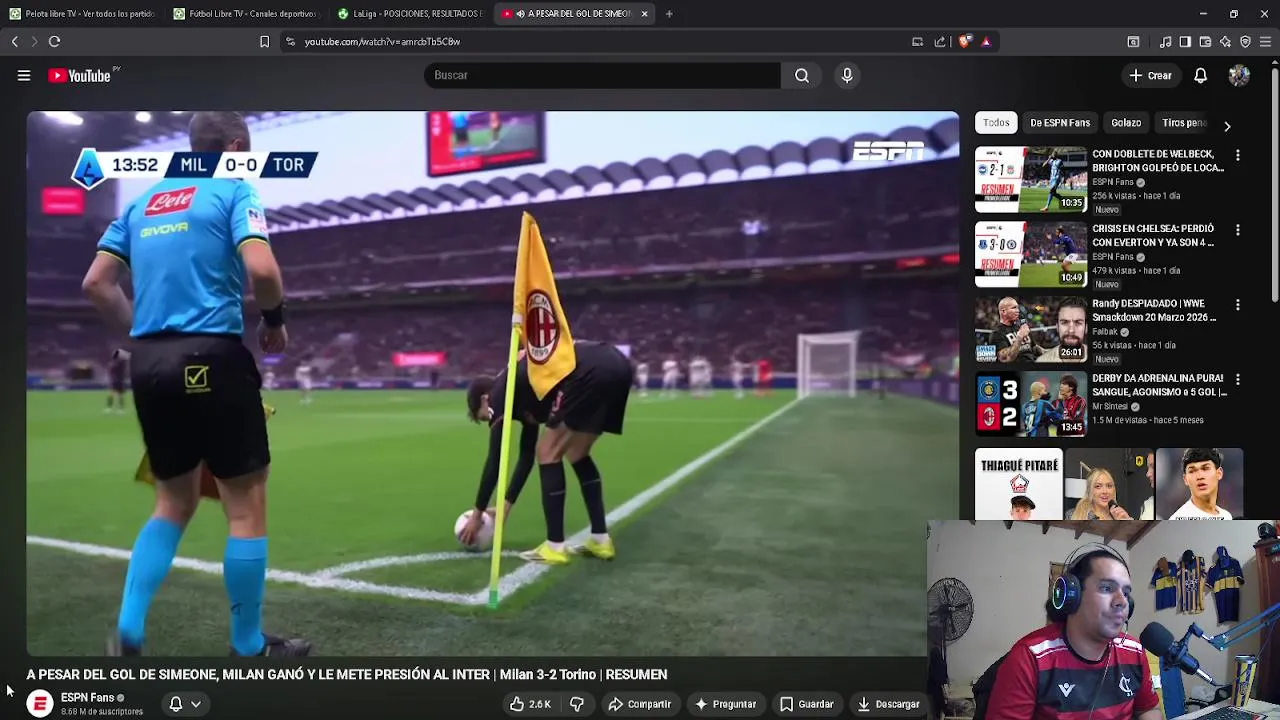
Task: Open Brighton Welbeck video thumbnail
Action: (1031, 180)
